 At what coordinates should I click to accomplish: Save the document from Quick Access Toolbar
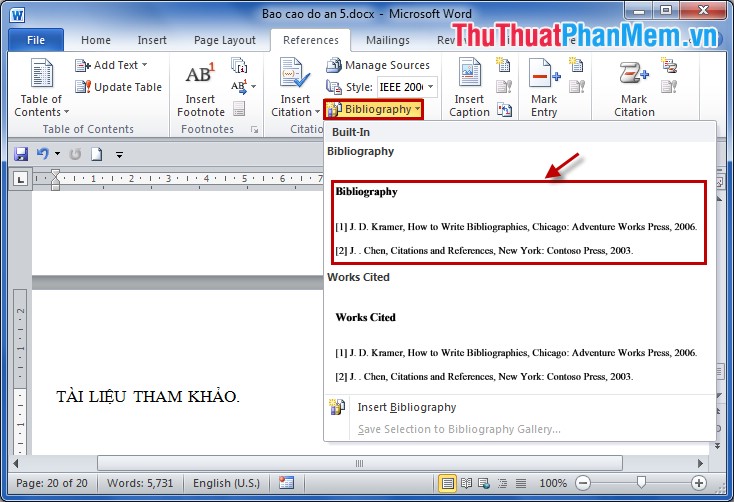[x=21, y=154]
